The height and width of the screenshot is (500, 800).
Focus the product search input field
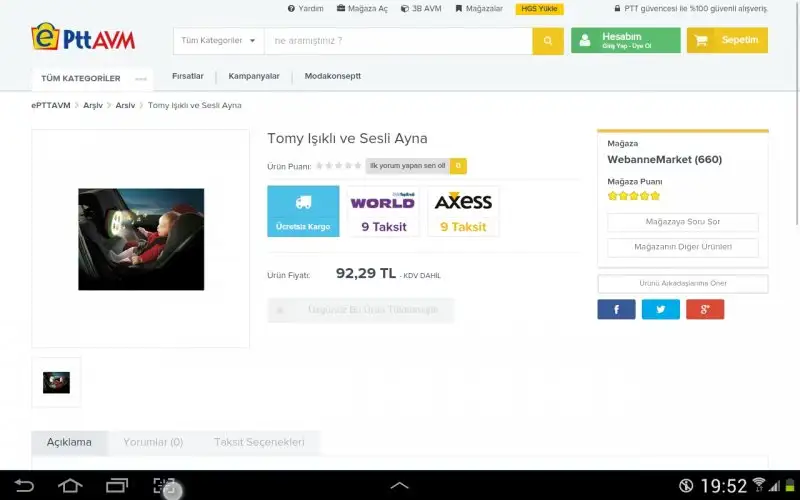(397, 41)
